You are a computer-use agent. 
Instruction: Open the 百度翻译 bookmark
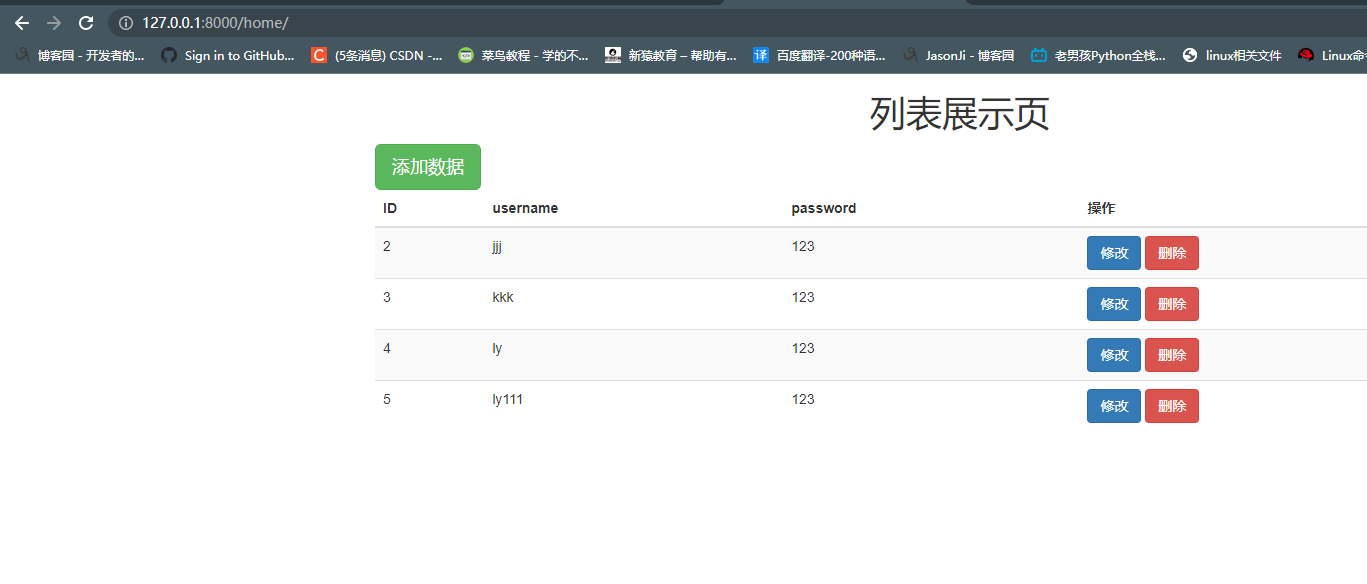tap(819, 56)
